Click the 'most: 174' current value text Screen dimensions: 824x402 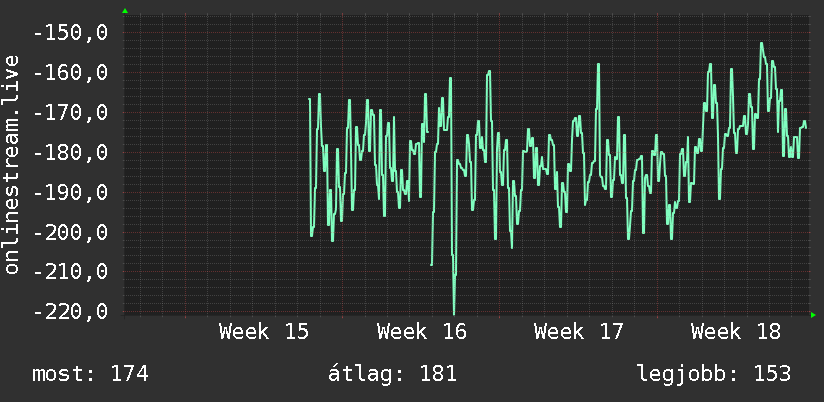90,374
